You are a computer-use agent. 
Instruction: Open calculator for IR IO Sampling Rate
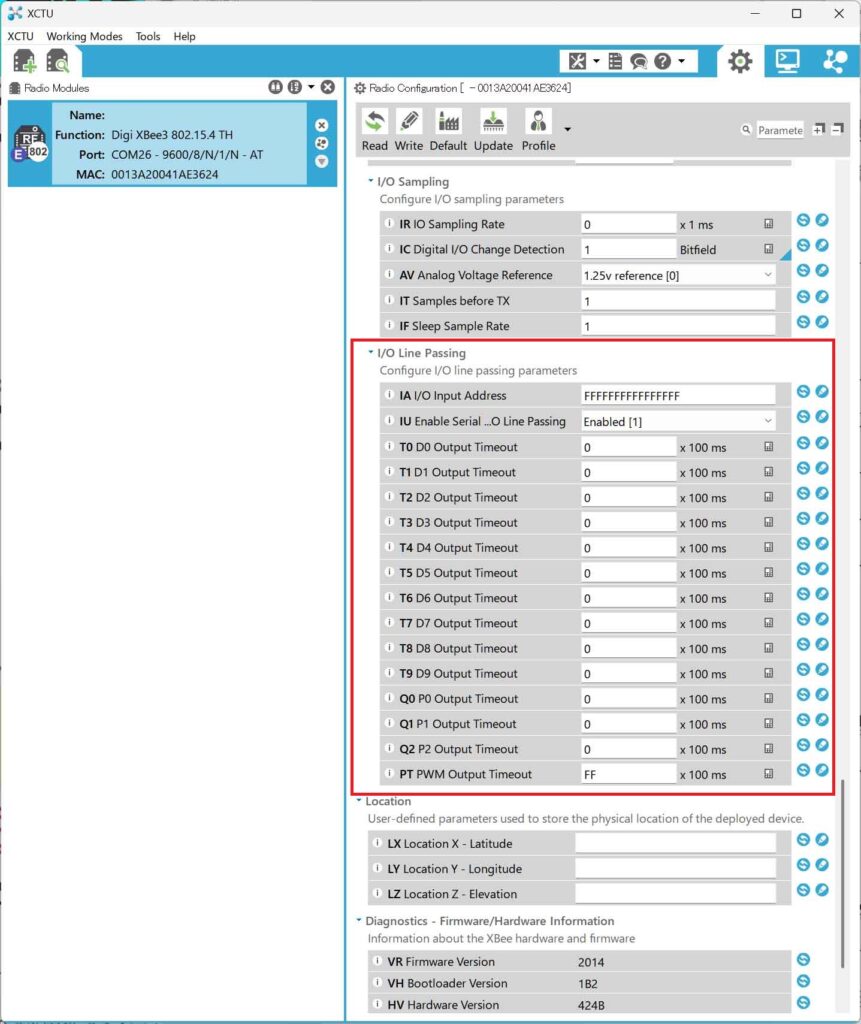point(768,224)
